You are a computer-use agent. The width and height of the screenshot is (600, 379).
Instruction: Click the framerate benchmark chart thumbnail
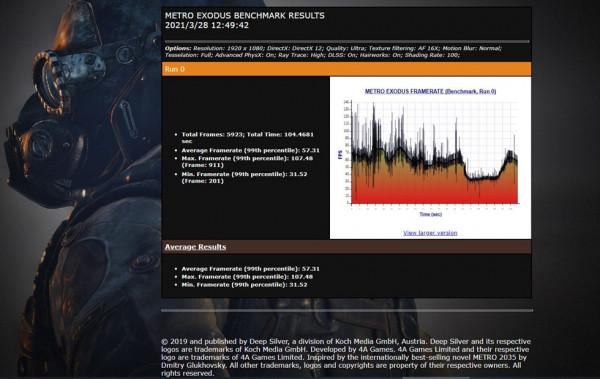[x=430, y=153]
